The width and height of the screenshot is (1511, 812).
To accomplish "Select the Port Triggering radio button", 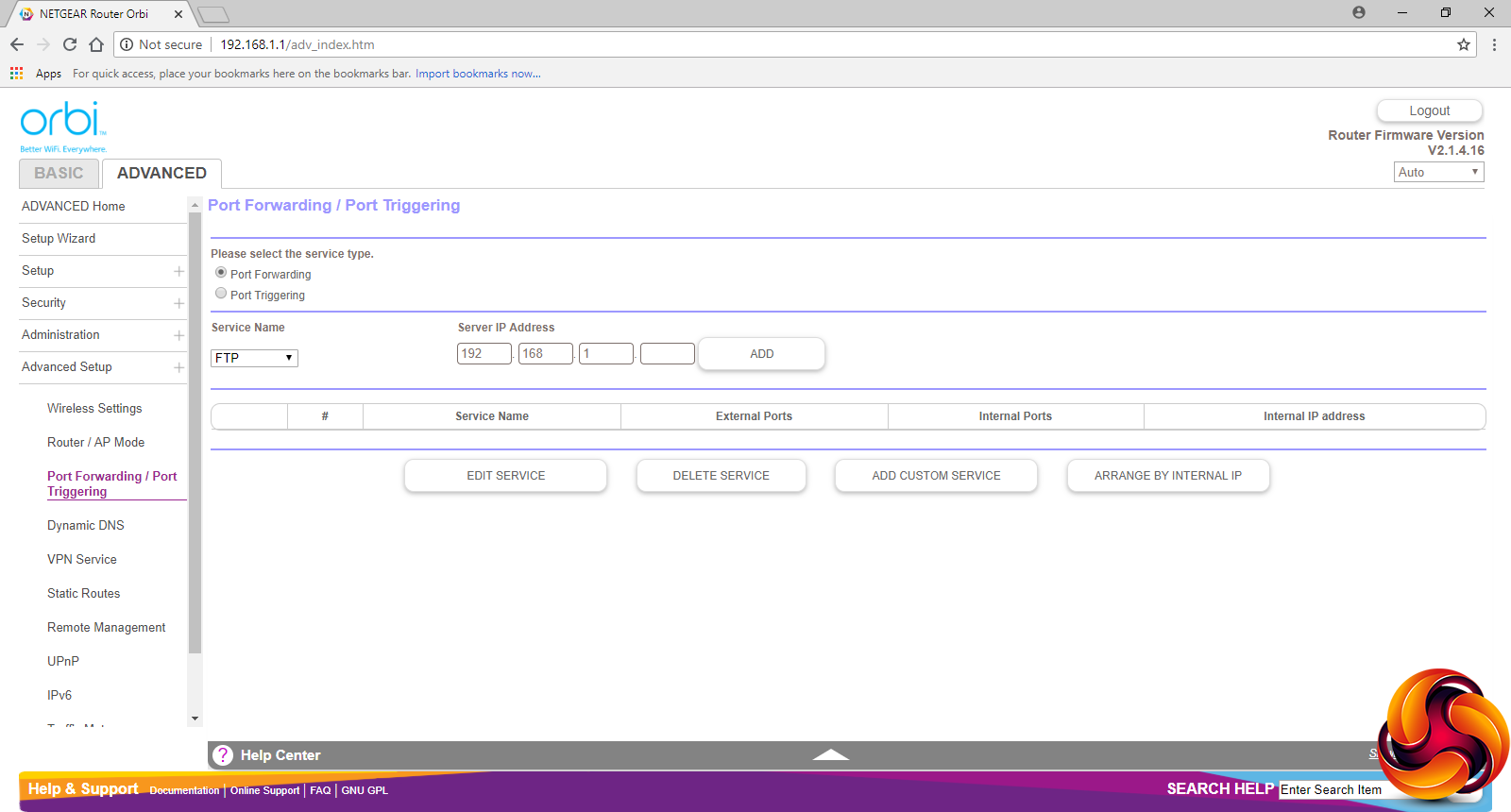I will [x=221, y=294].
